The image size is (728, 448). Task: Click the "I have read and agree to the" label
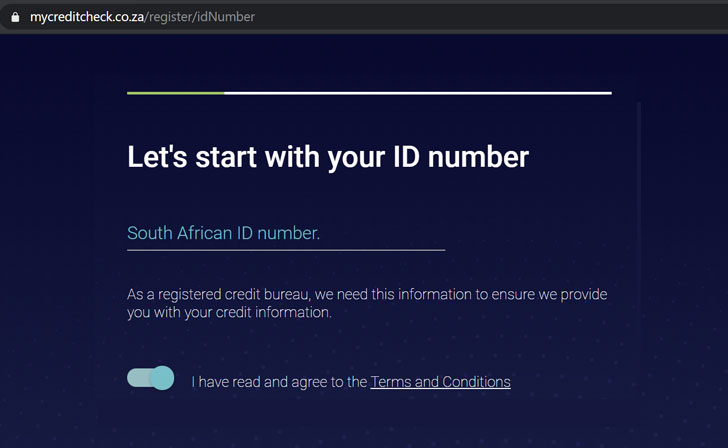(279, 382)
